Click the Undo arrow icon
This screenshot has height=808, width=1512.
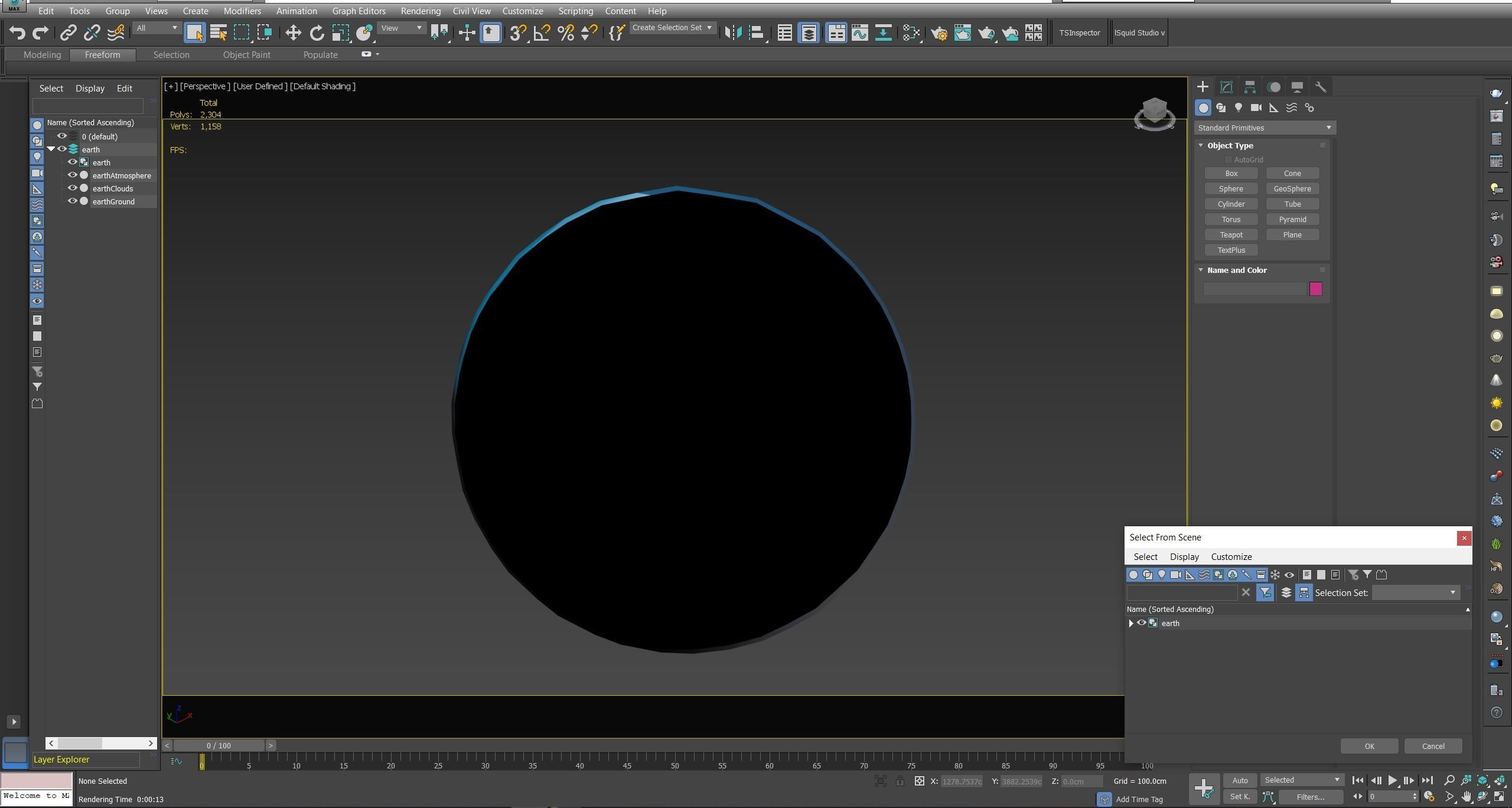point(17,32)
